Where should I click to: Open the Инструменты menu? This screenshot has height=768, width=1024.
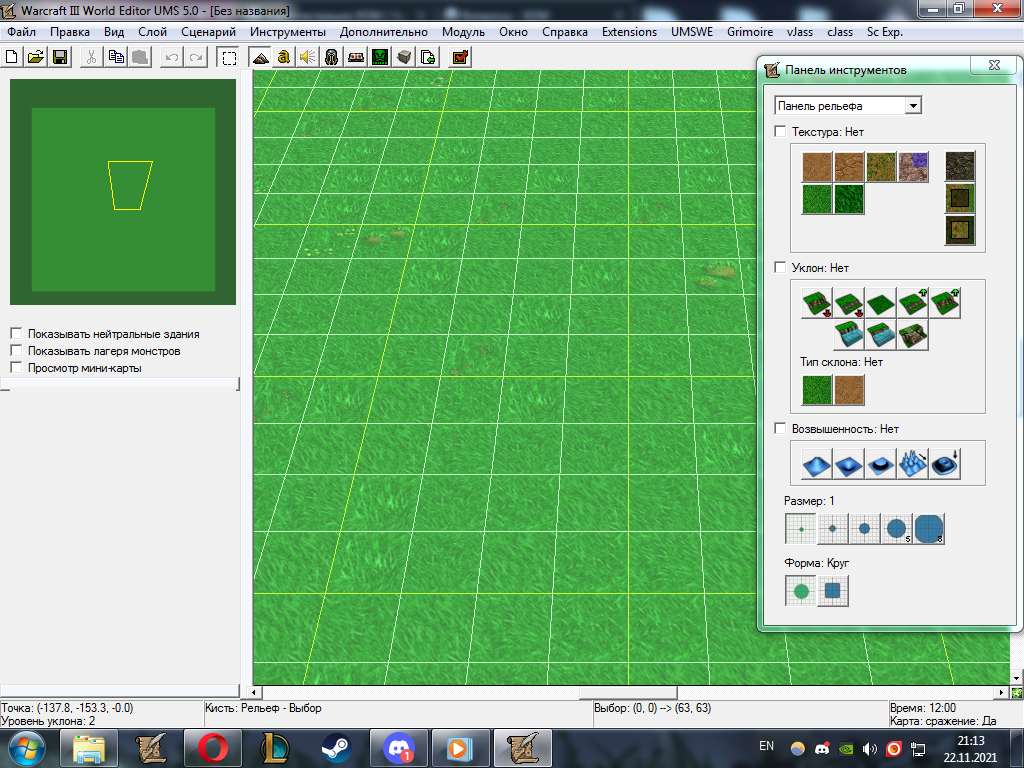coord(287,31)
